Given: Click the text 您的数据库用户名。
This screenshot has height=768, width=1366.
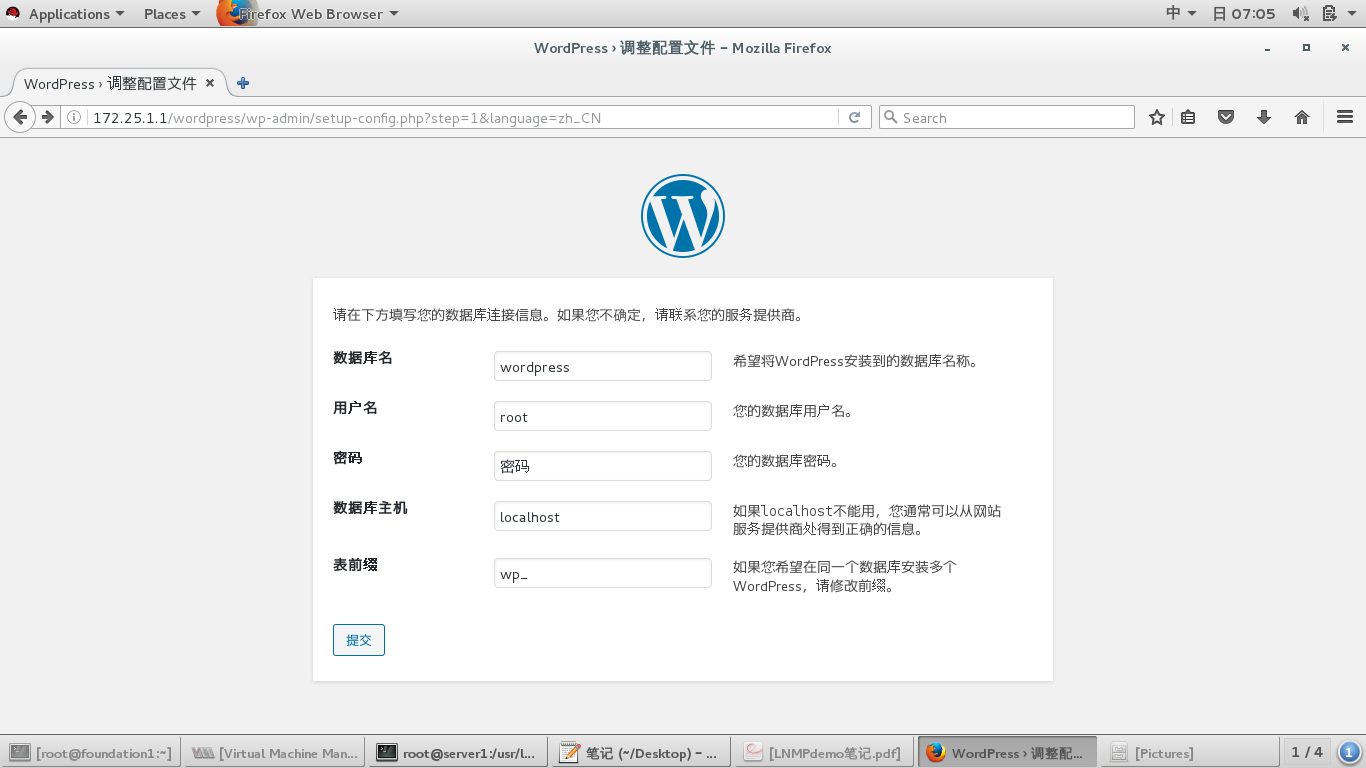Looking at the screenshot, I should click(793, 411).
